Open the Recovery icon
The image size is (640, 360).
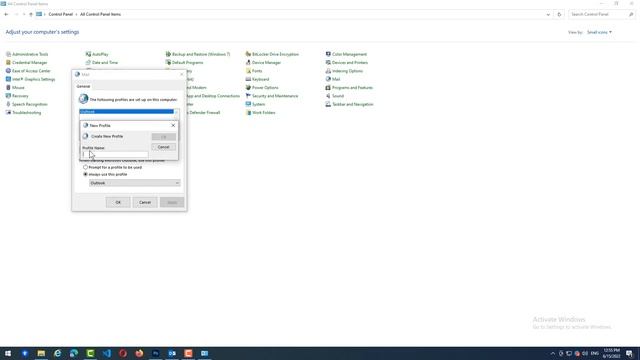coord(8,96)
